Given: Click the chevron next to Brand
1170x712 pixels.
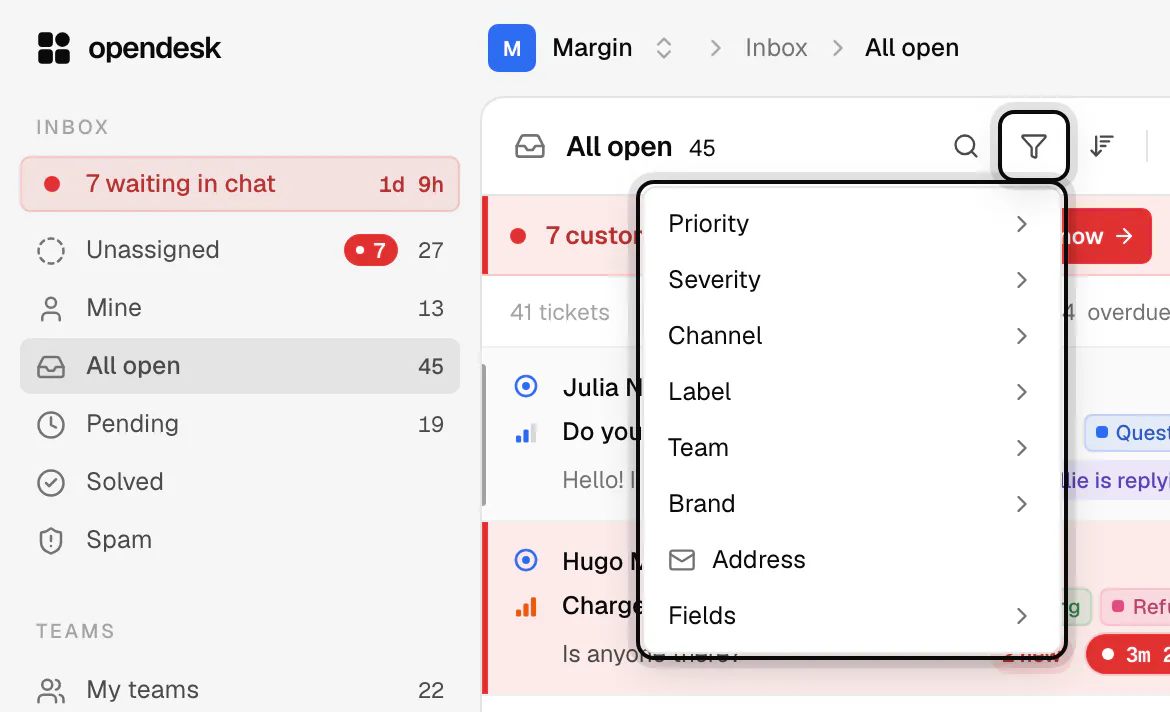Looking at the screenshot, I should tap(1022, 504).
